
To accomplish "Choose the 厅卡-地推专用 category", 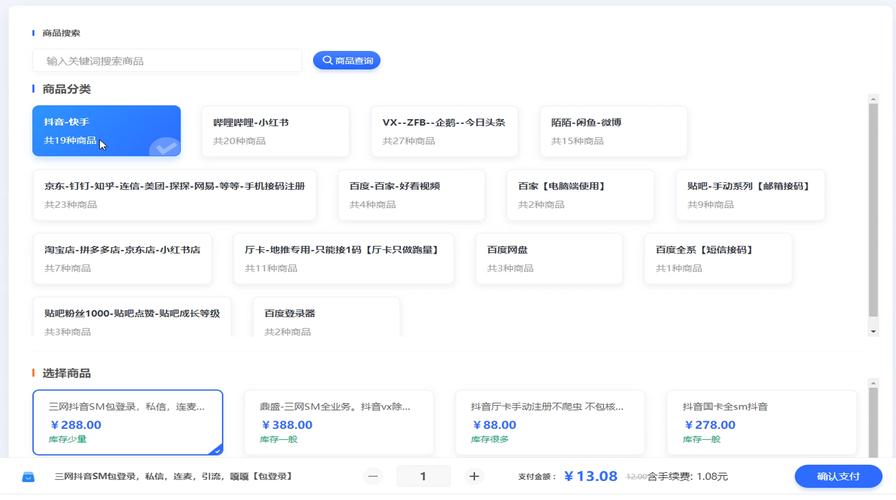I will tap(343, 258).
